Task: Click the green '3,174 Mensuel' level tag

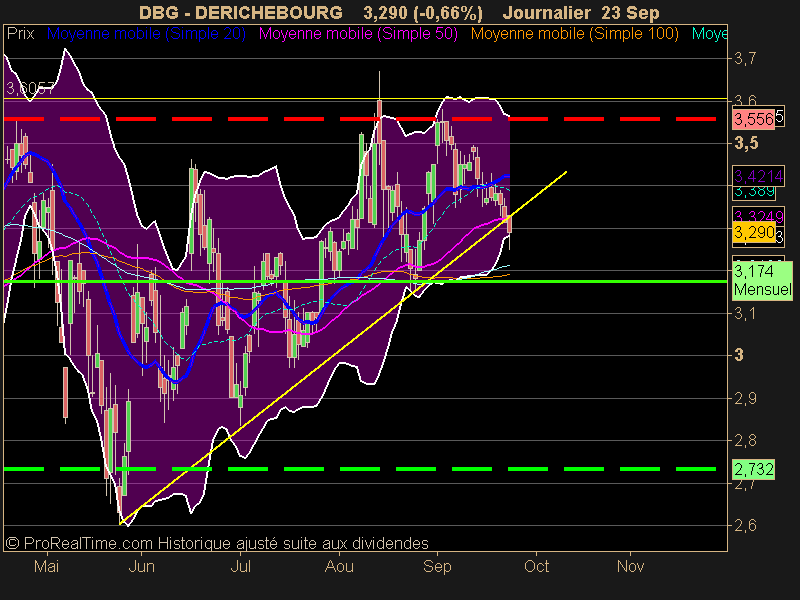Action: pos(762,280)
